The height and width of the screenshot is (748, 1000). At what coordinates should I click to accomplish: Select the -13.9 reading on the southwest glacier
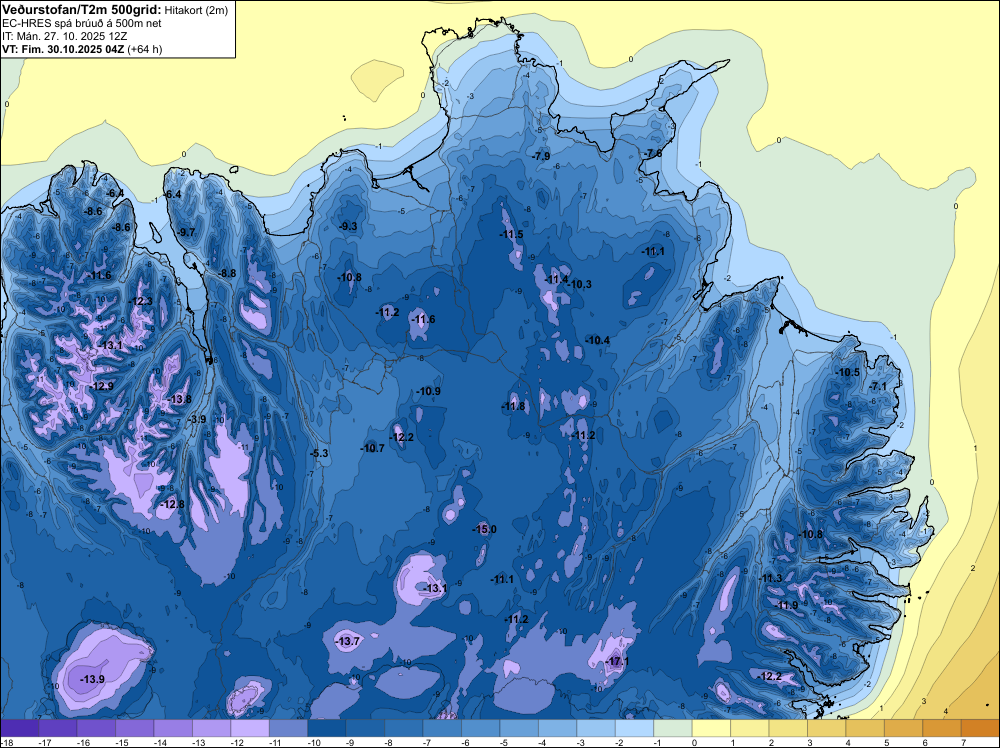coord(92,679)
